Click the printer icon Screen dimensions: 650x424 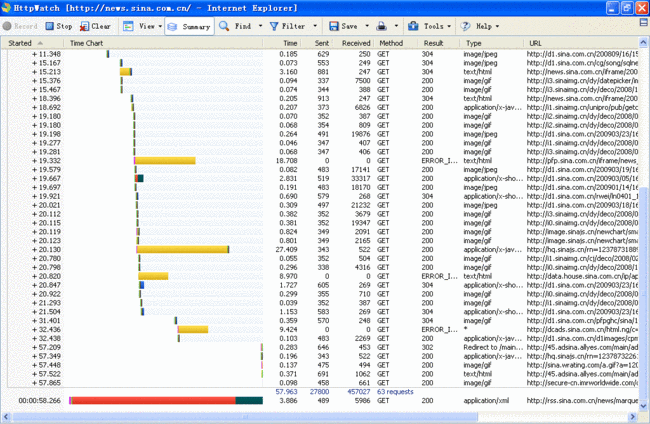coord(381,26)
